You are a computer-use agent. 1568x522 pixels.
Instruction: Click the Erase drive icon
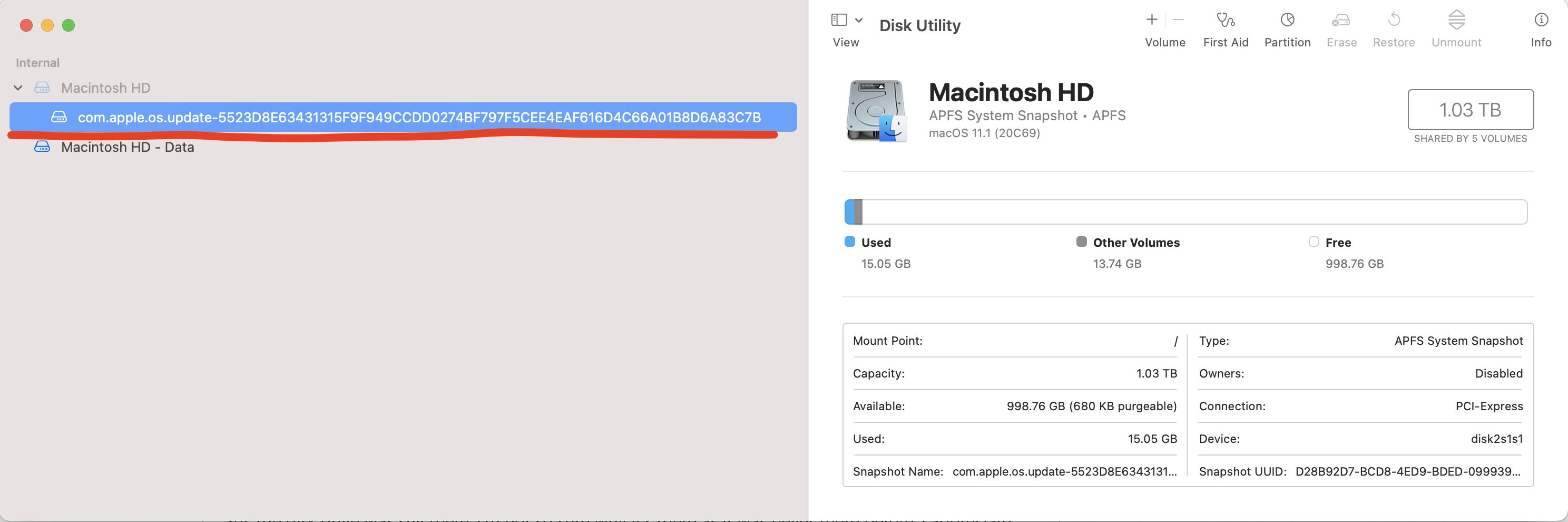pos(1340,20)
